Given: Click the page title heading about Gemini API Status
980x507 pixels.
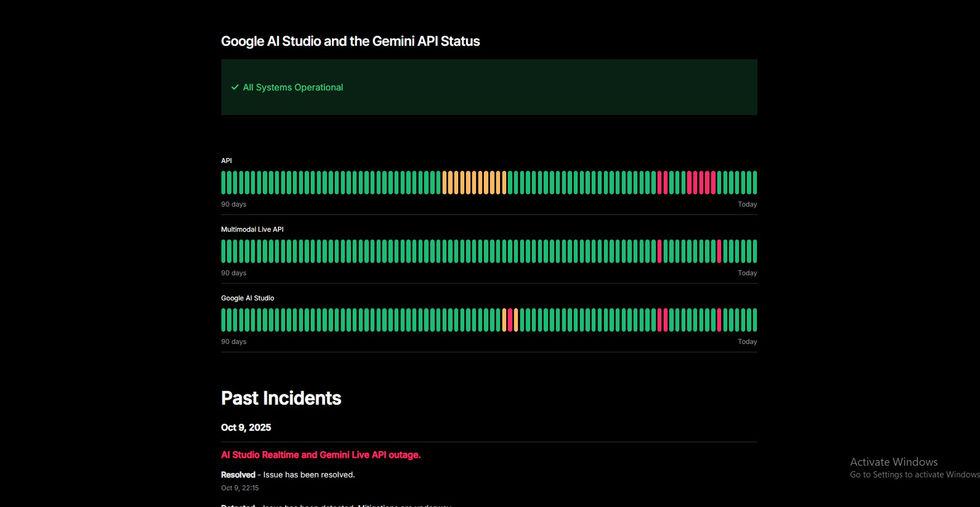Looking at the screenshot, I should [350, 42].
